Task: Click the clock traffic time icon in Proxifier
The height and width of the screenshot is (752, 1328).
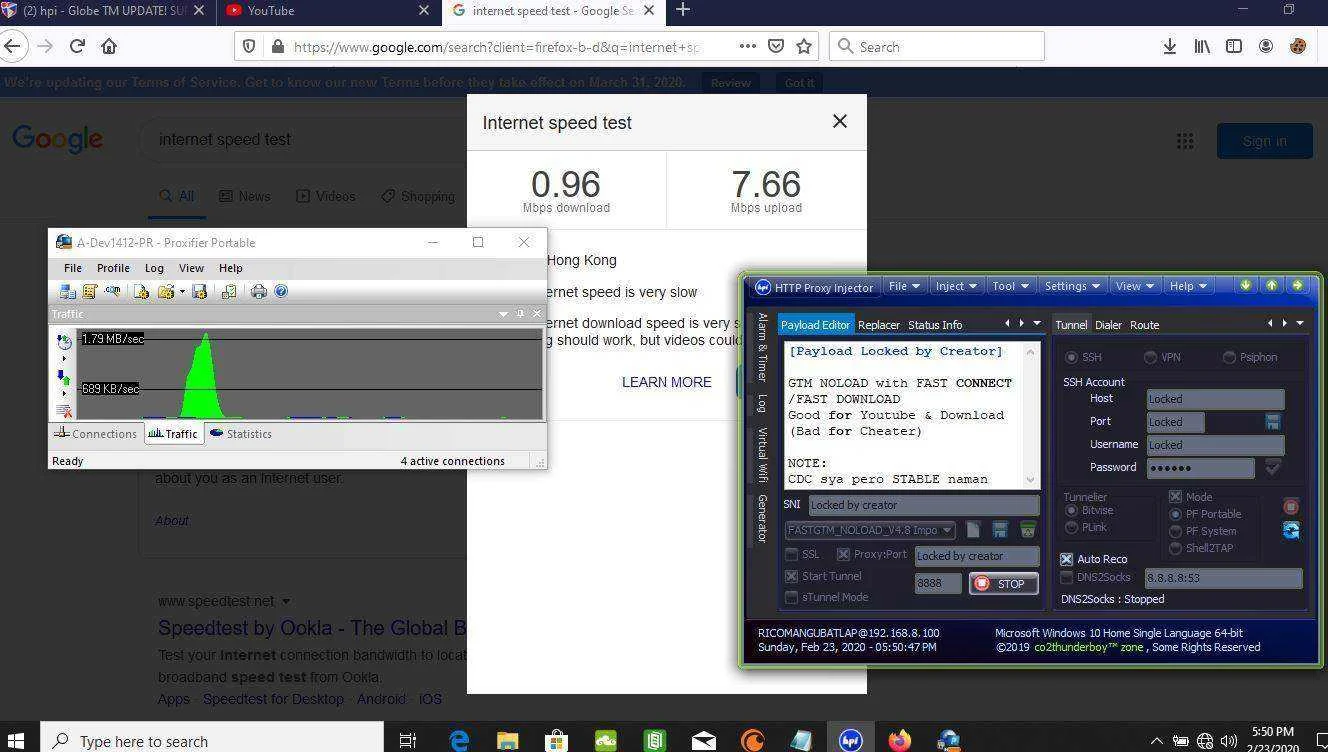Action: tap(64, 341)
